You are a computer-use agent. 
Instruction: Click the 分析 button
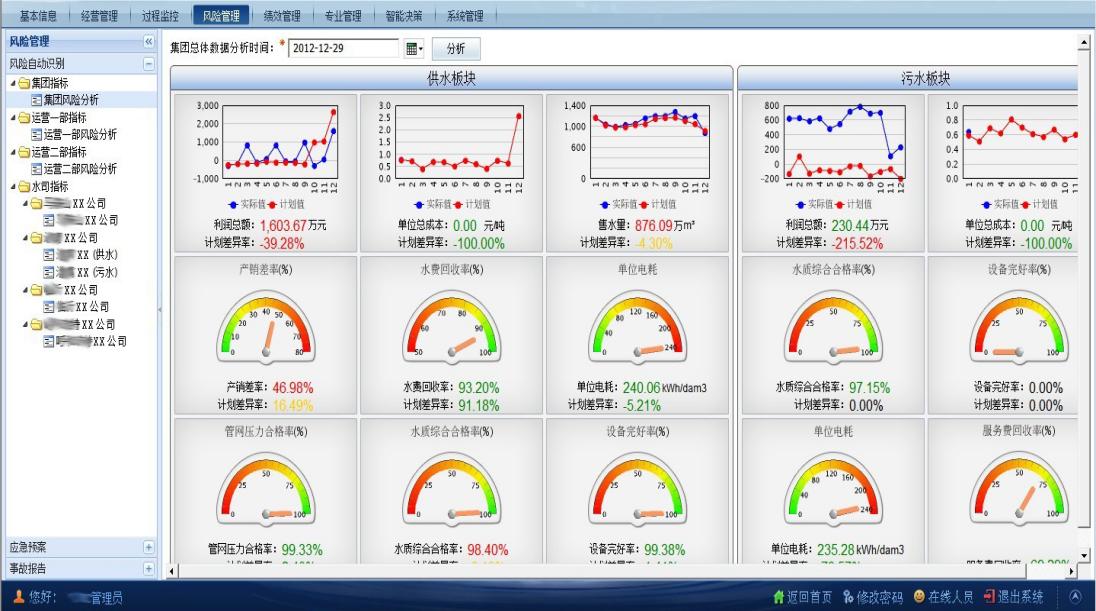[455, 48]
